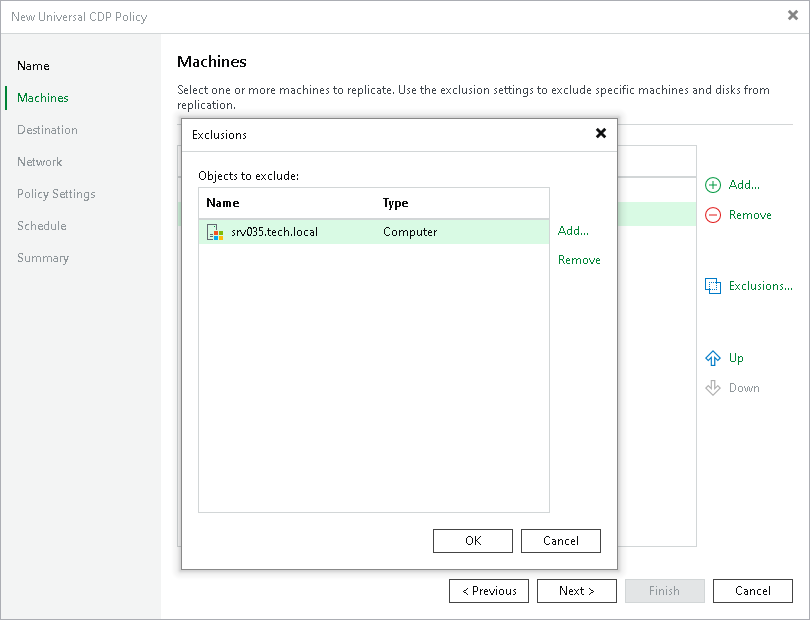This screenshot has height=620, width=810.
Task: Go back using the Previous button
Action: pos(488,591)
